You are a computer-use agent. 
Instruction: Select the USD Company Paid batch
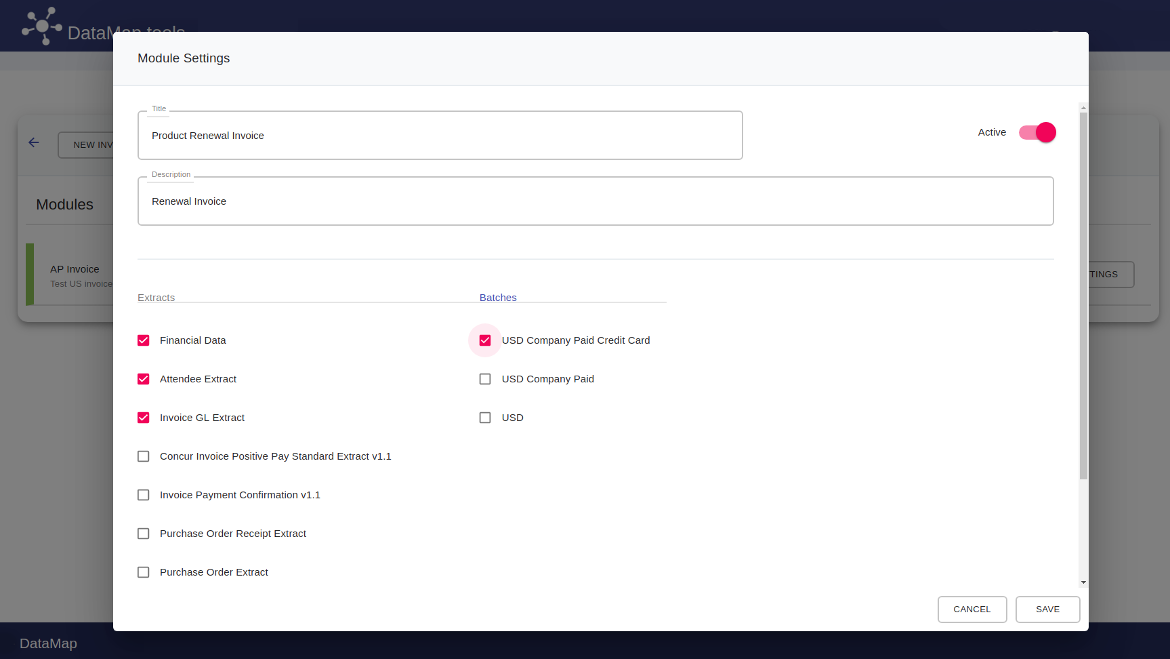(485, 379)
